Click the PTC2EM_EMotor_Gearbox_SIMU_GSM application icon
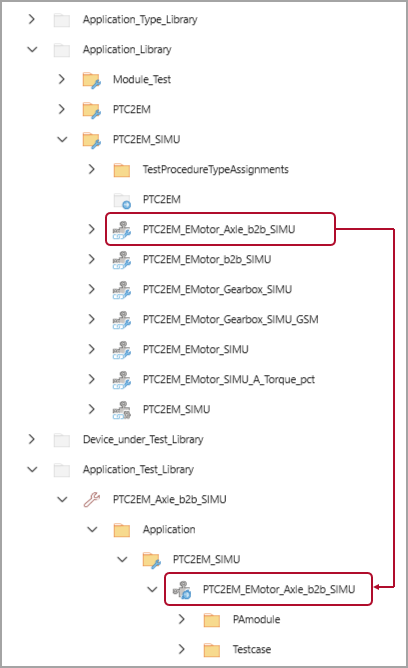This screenshot has height=668, width=408. coord(122,320)
